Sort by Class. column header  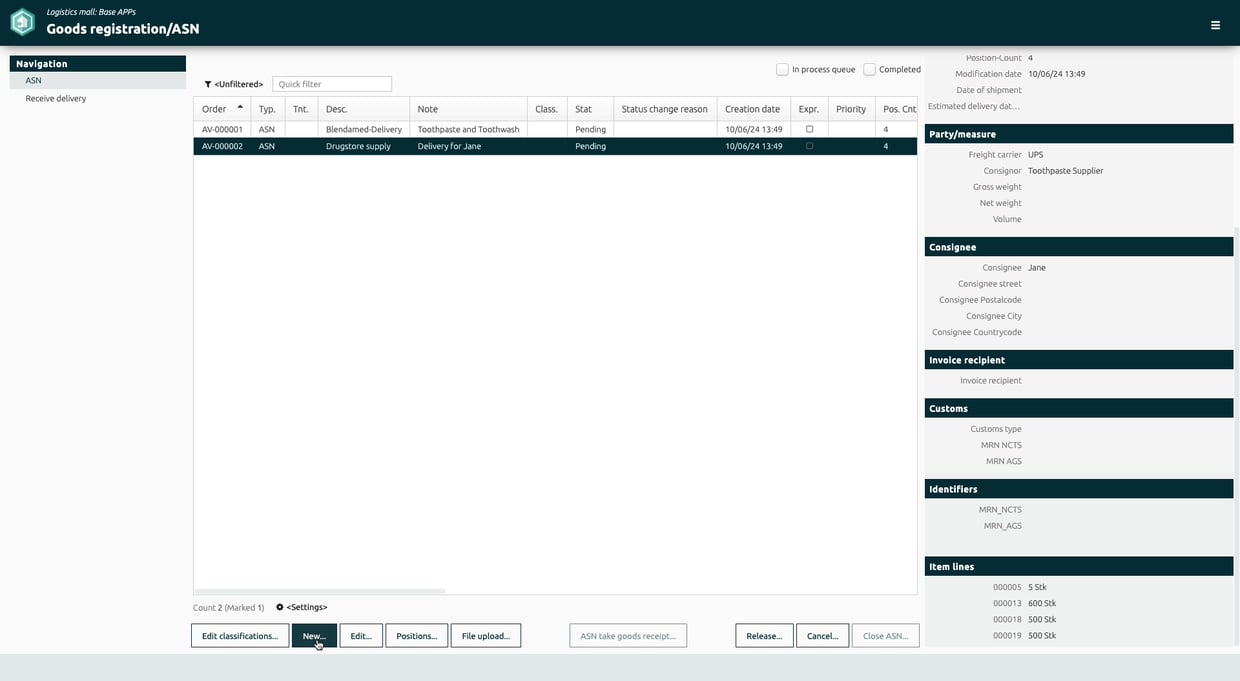[547, 109]
